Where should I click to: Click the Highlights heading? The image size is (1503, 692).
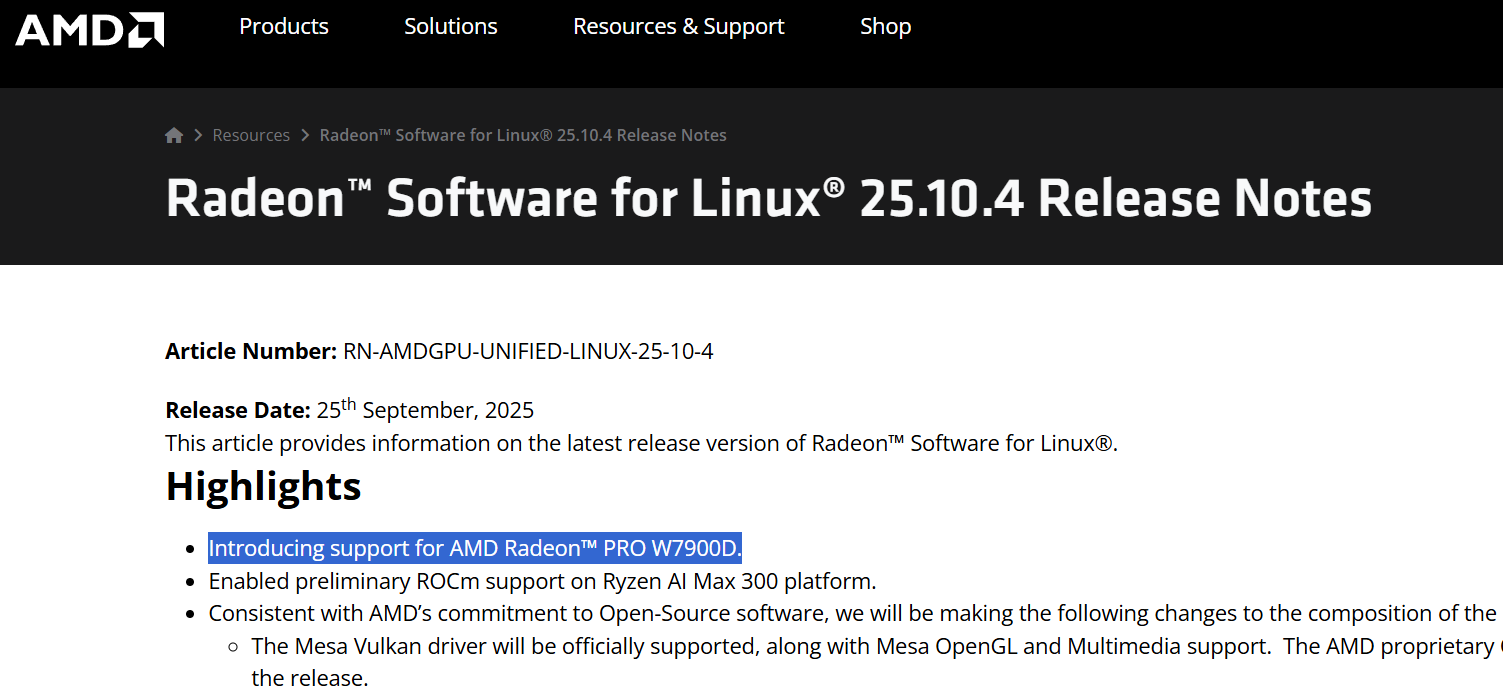pos(263,486)
